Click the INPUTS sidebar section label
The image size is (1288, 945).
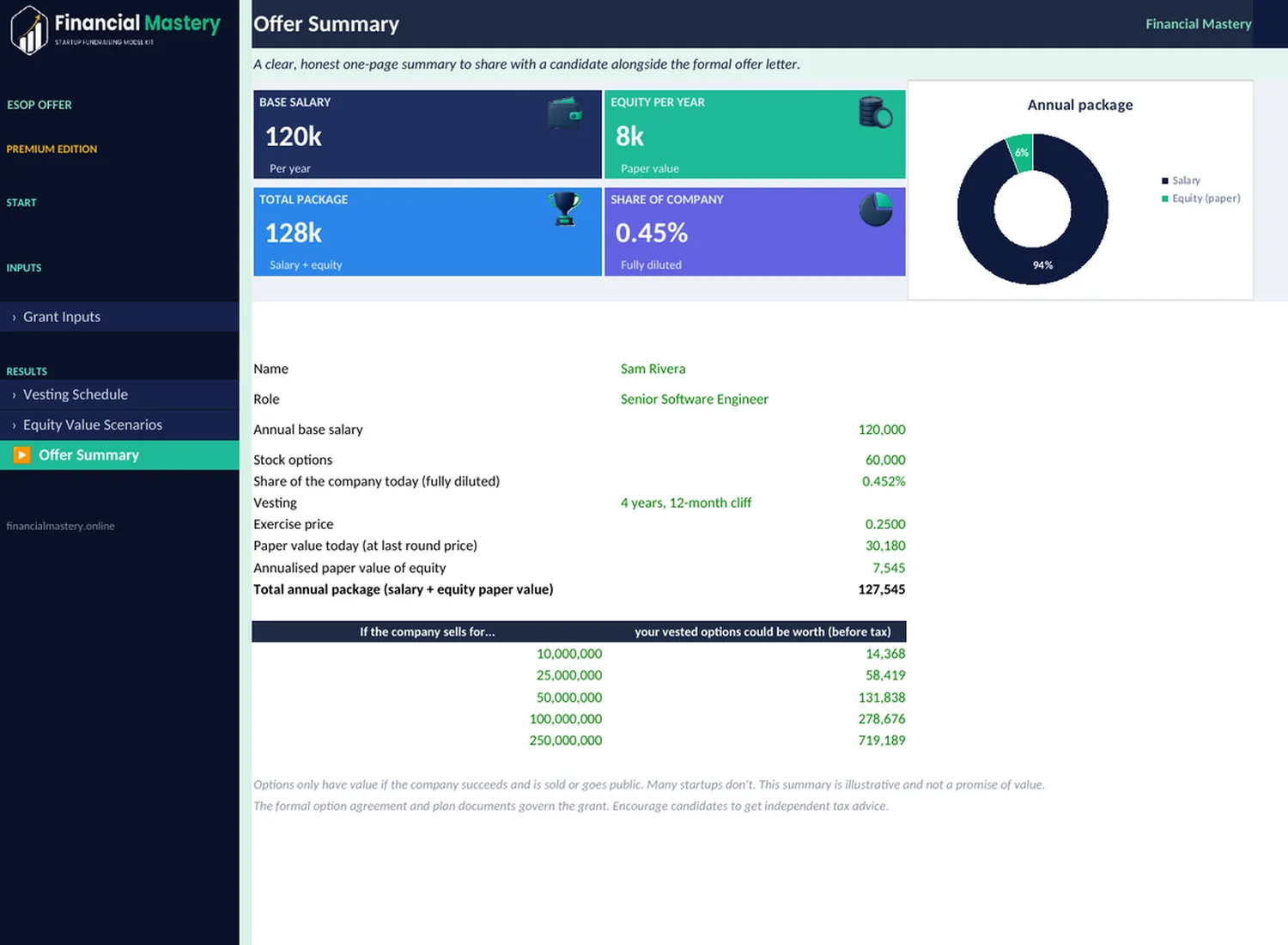24,268
